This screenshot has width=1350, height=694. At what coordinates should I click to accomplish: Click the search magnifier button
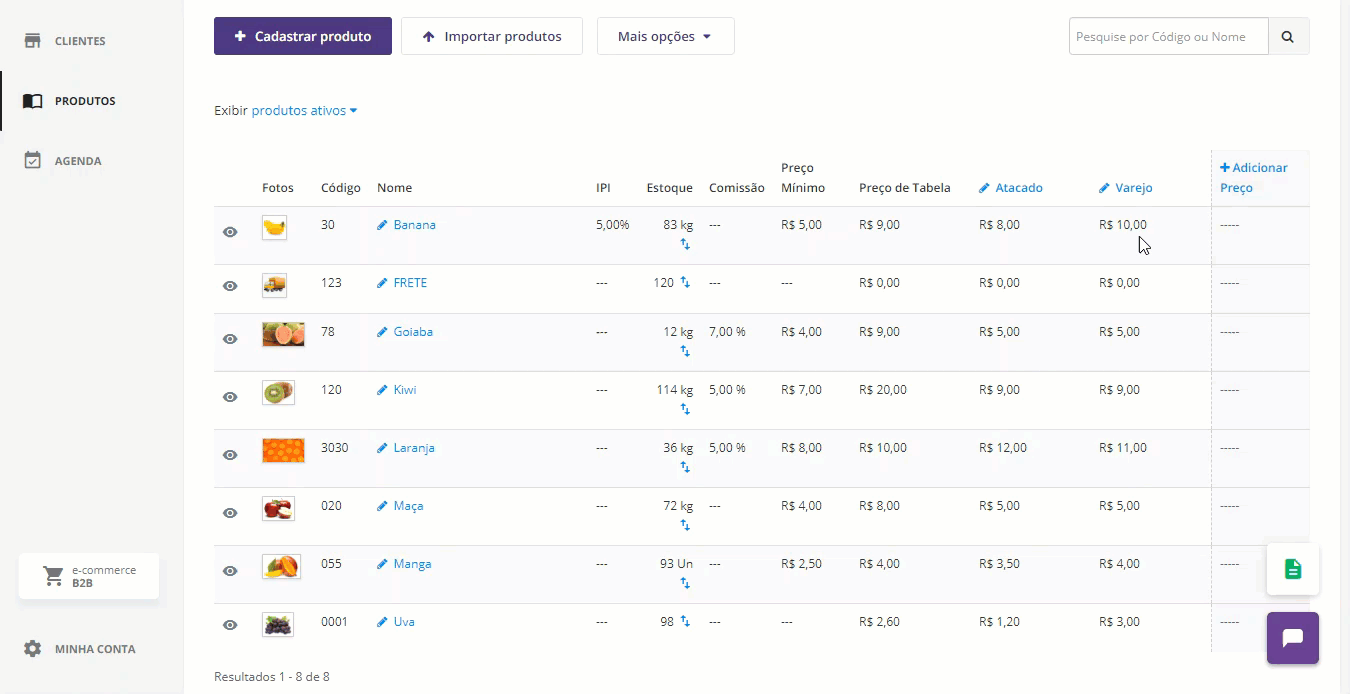coord(1288,37)
